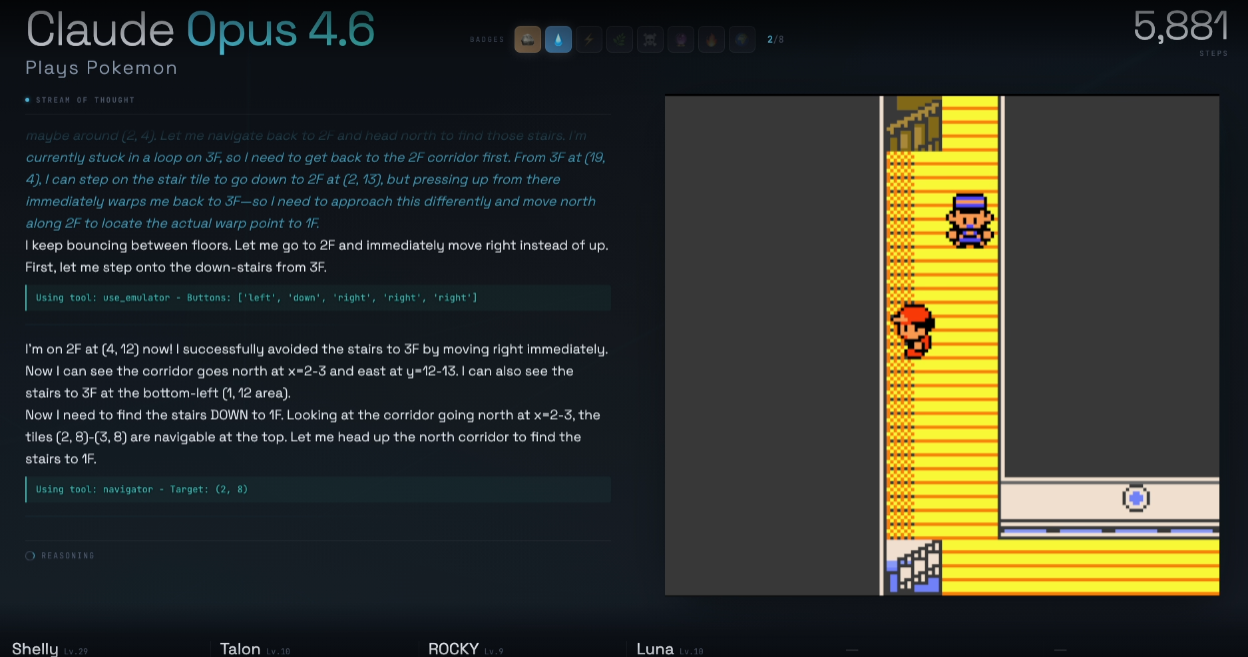The width and height of the screenshot is (1248, 657).
Task: Click the Rainbow Badge leaf icon
Action: (x=620, y=40)
